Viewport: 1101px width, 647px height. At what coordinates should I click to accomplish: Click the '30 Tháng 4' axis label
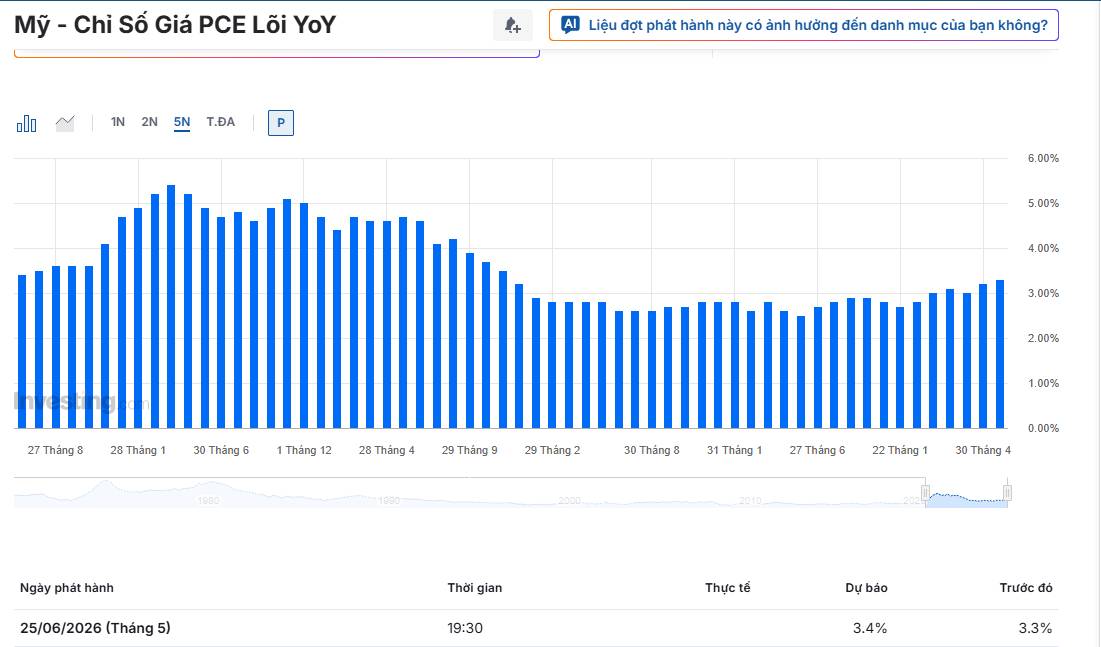(983, 450)
